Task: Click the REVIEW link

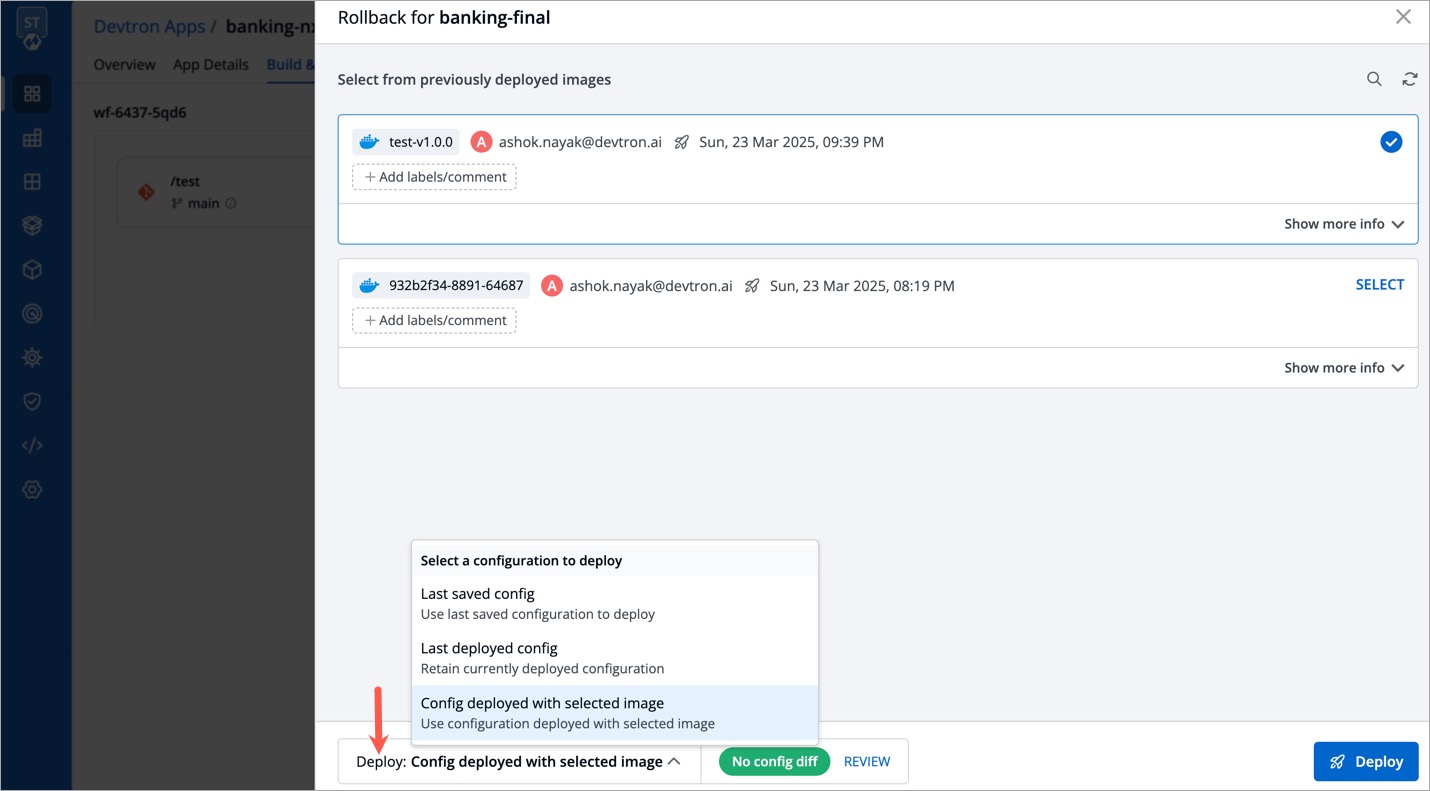Action: [x=866, y=762]
